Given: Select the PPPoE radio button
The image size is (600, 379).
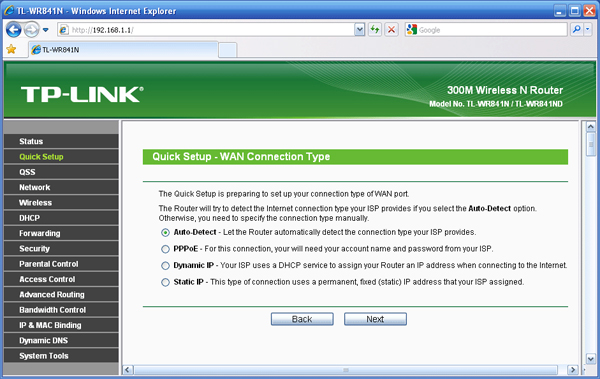Looking at the screenshot, I should (165, 249).
